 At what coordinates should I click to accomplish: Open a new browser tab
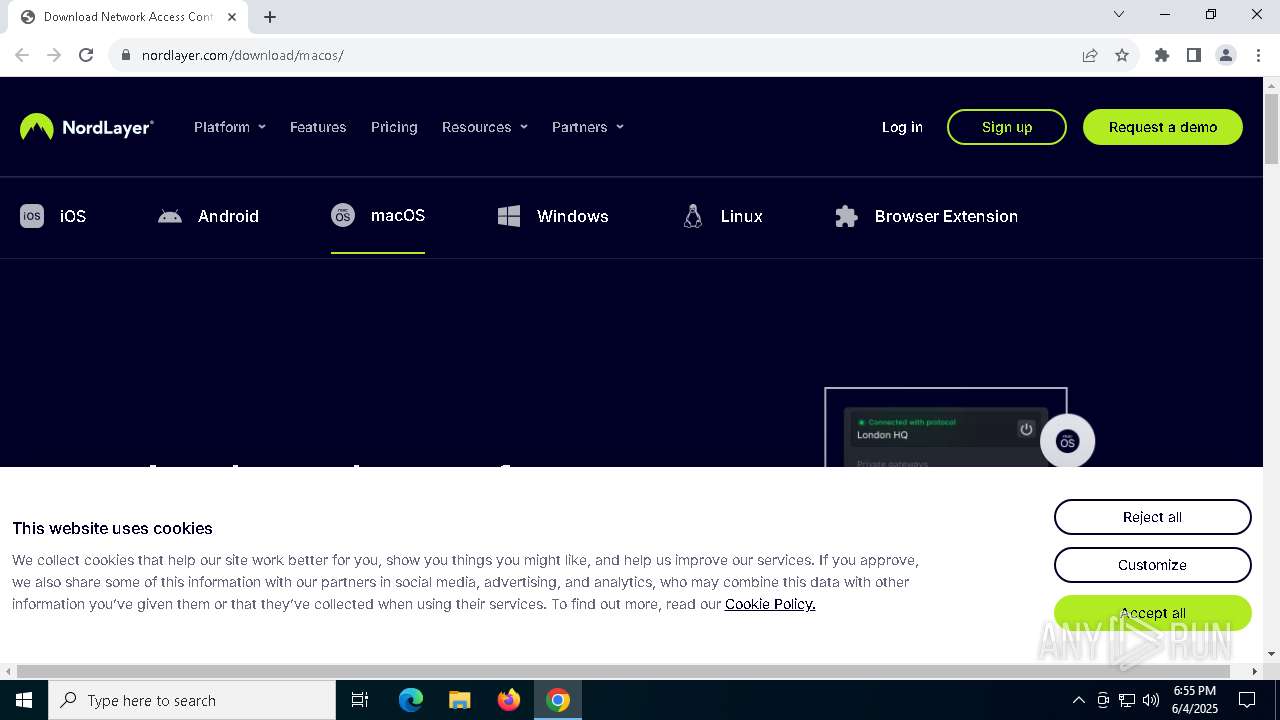(x=270, y=17)
